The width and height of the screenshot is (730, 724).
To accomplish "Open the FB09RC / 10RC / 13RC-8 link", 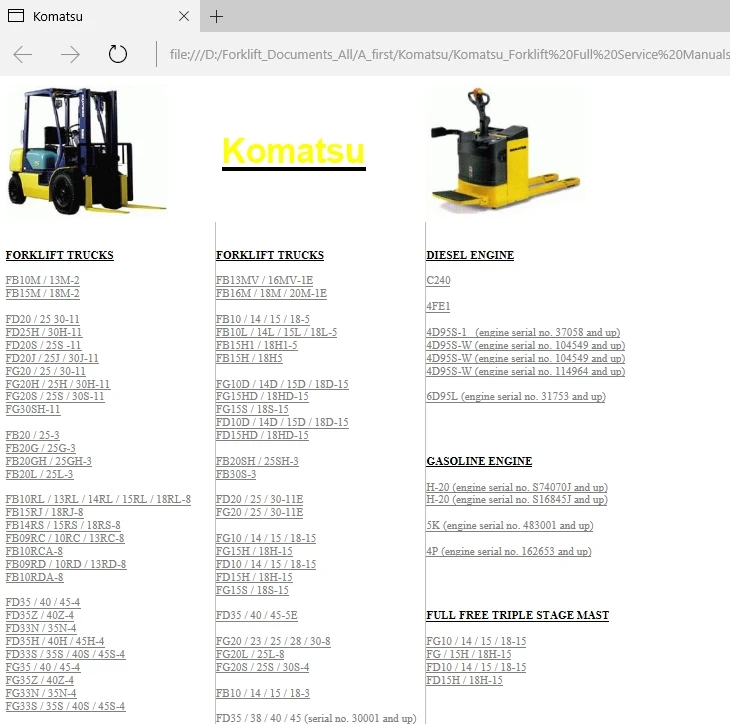I will click(x=65, y=538).
